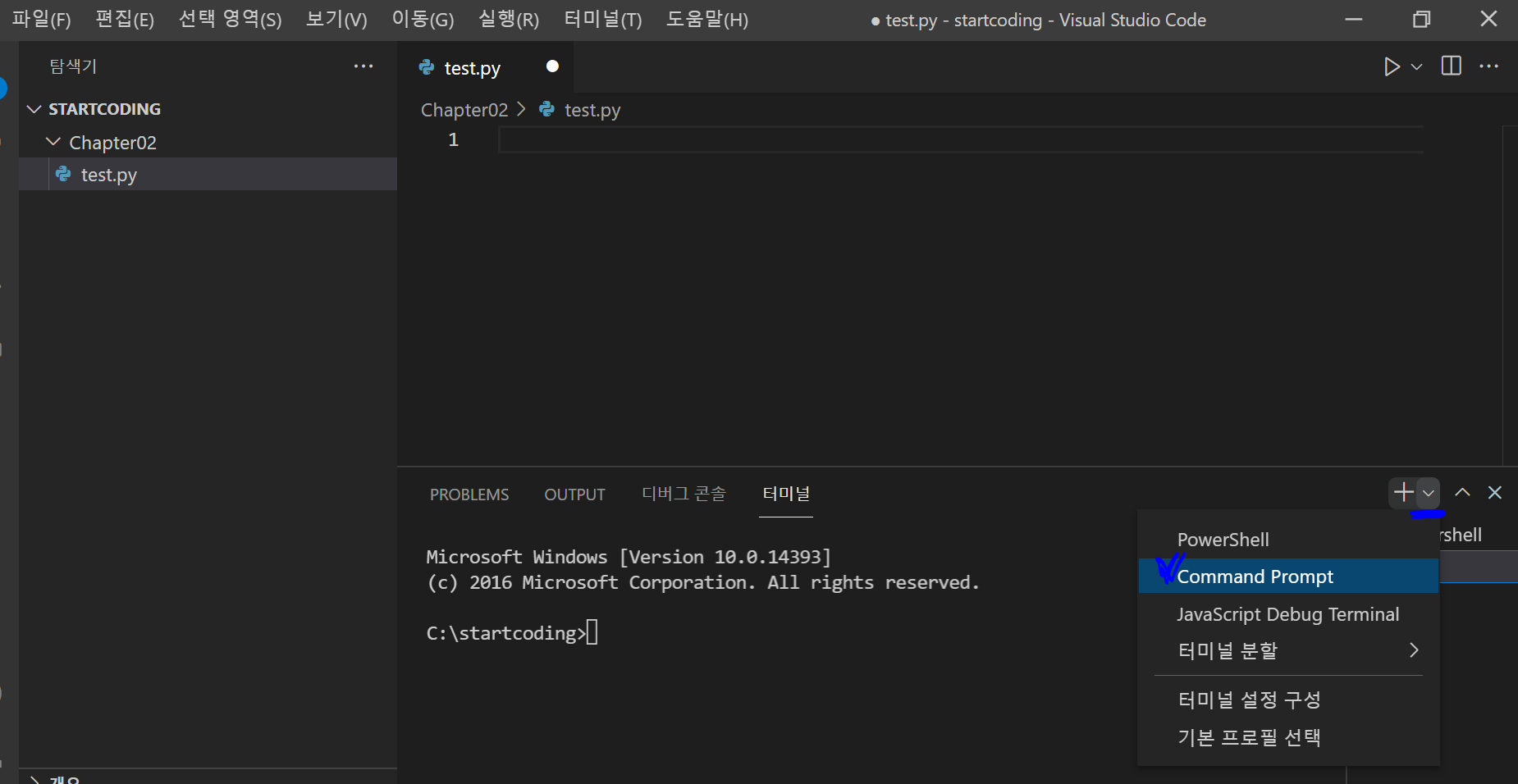Restore down the VS Code window
This screenshot has height=784, width=1518.
(x=1421, y=19)
